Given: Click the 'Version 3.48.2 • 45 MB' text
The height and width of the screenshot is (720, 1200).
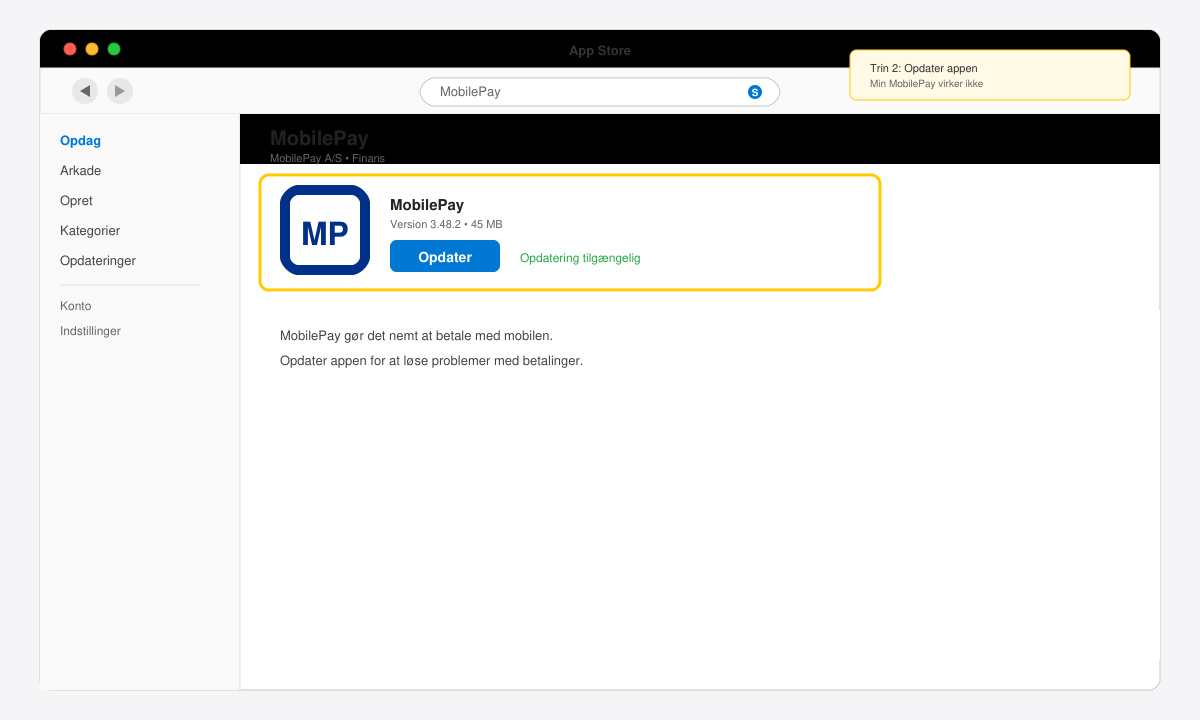Looking at the screenshot, I should coord(446,224).
